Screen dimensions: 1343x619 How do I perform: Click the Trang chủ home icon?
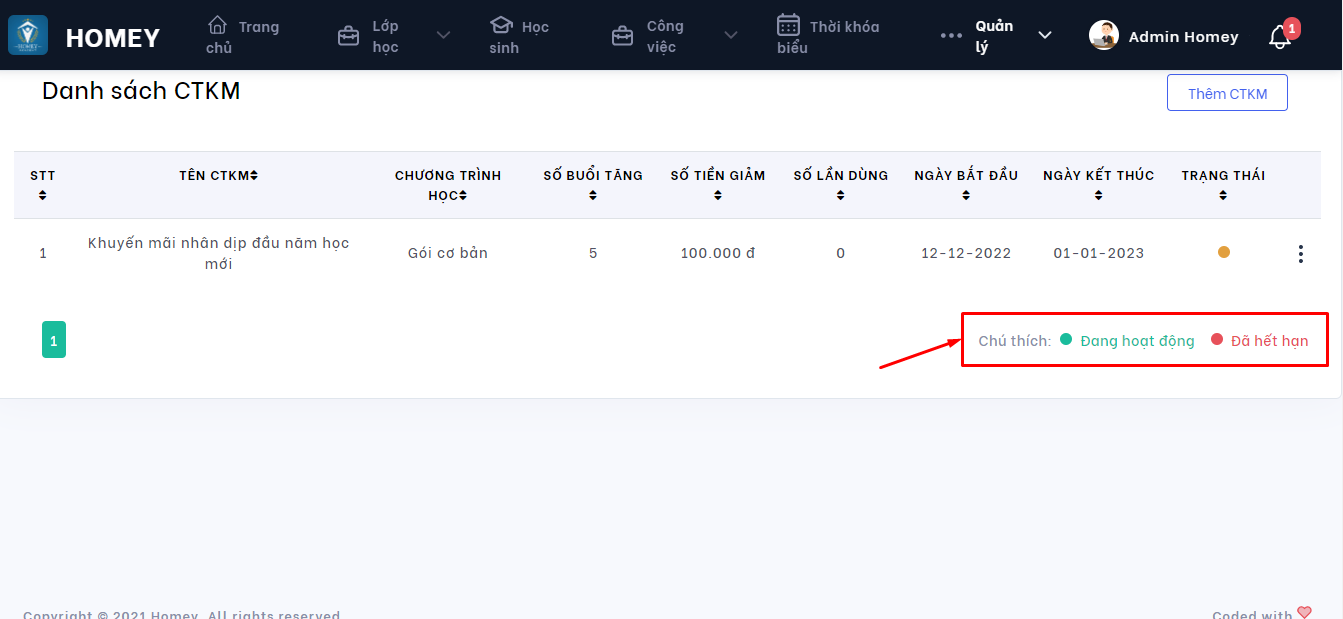pos(217,25)
